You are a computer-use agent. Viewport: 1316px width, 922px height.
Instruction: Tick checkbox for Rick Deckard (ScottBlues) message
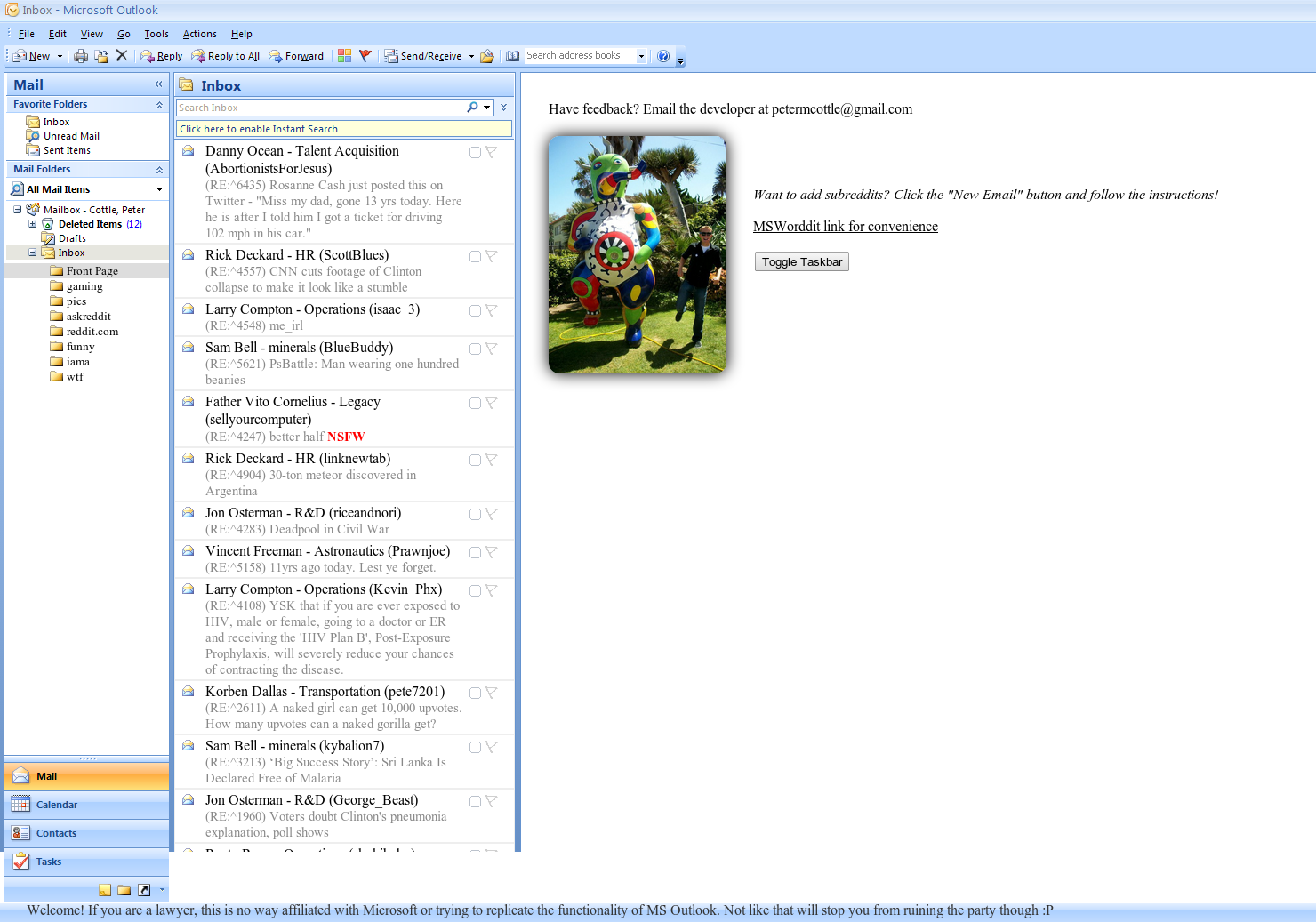tap(475, 257)
